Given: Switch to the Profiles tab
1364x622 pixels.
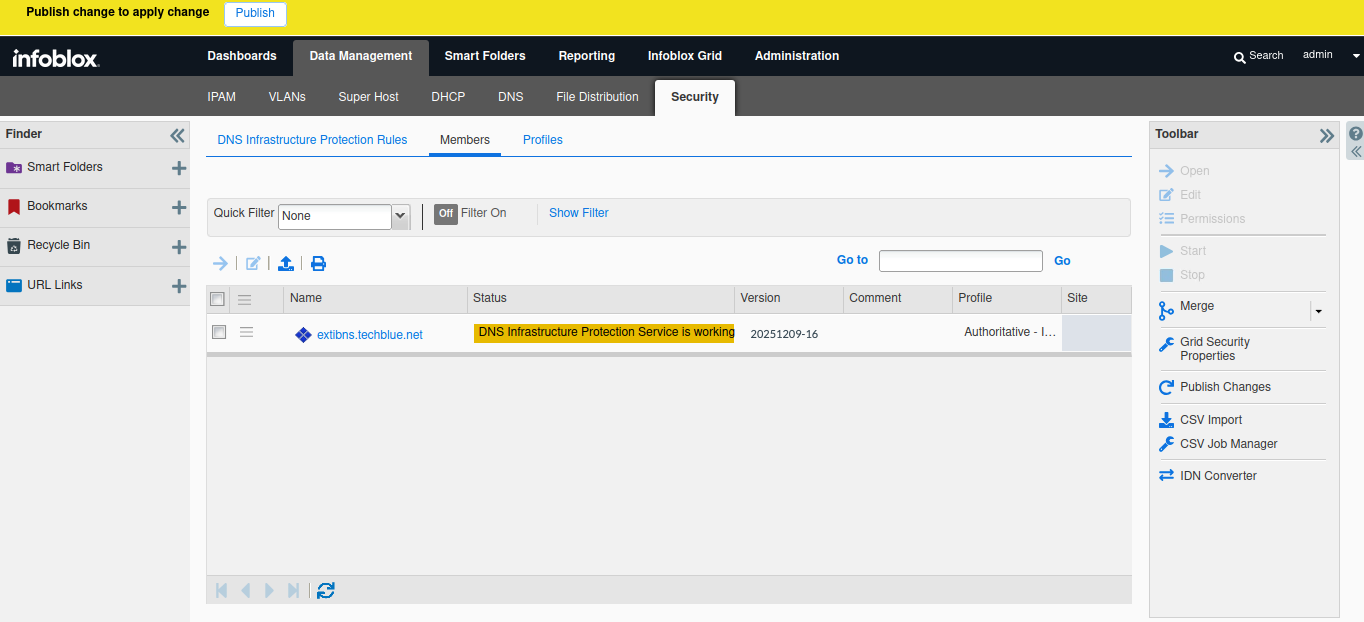Looking at the screenshot, I should point(542,140).
